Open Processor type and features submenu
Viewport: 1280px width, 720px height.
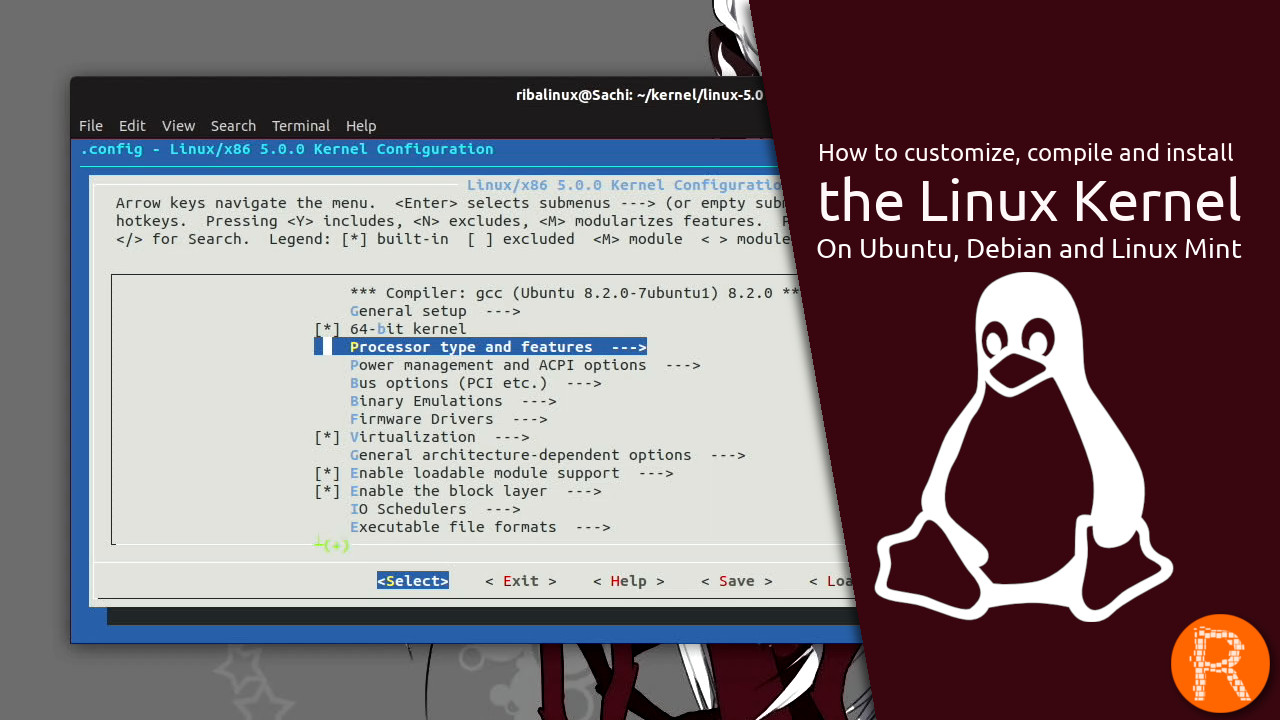(480, 347)
